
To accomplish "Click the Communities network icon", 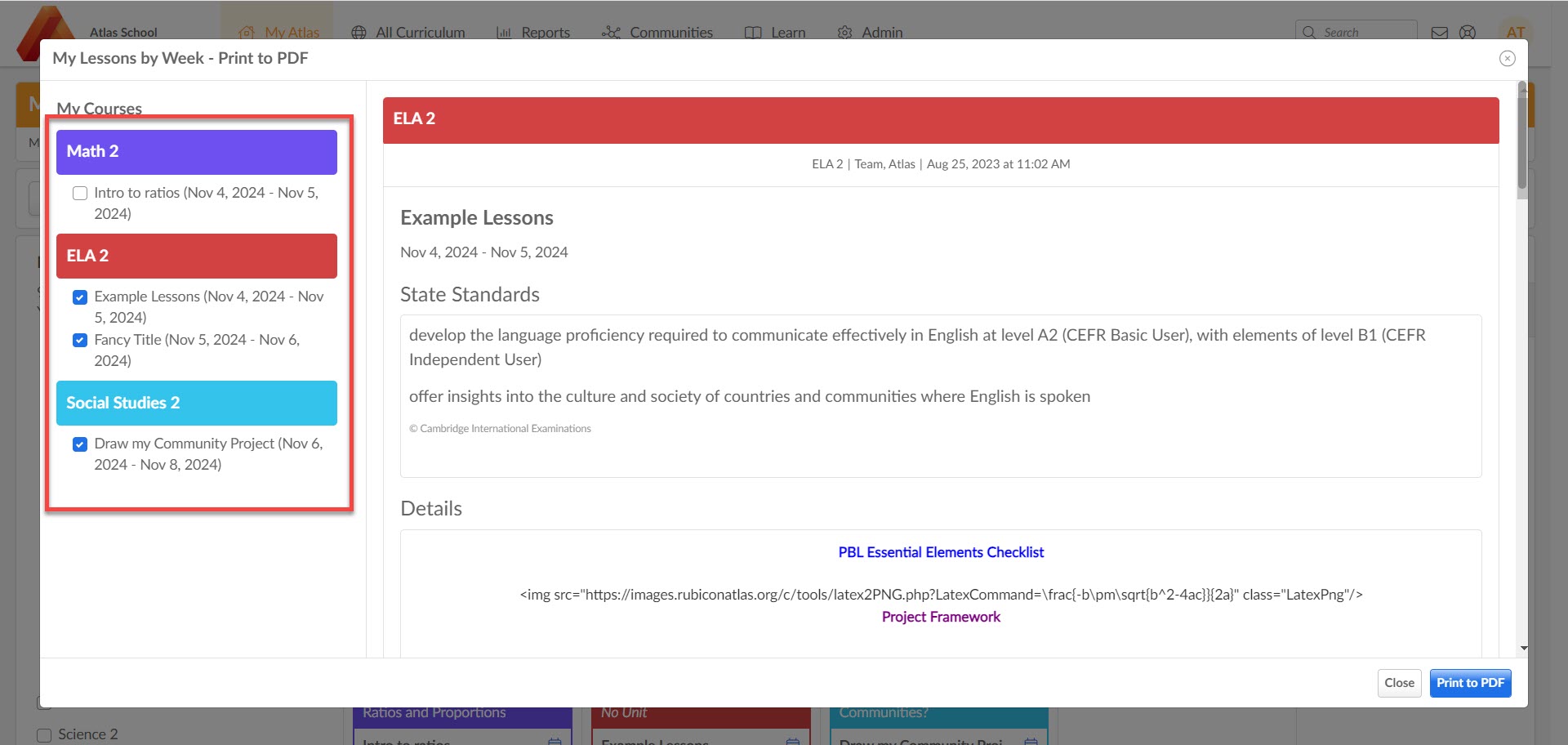I will 611,33.
